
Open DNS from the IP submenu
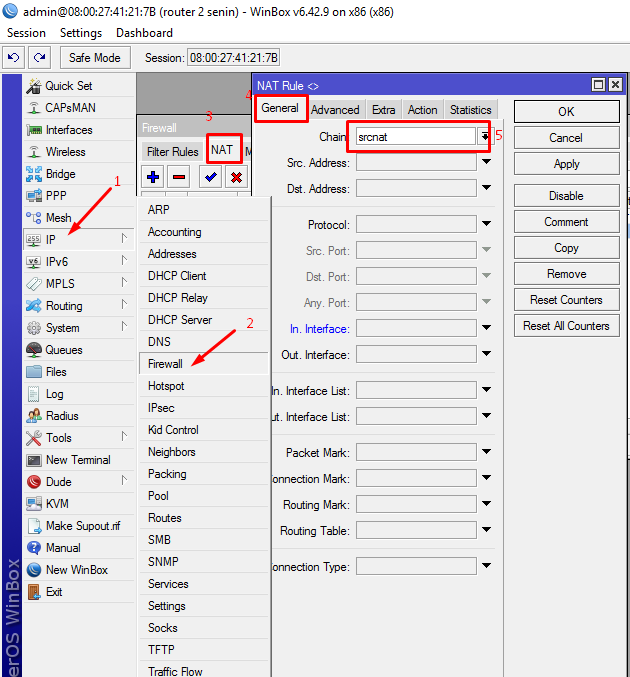tap(204, 342)
